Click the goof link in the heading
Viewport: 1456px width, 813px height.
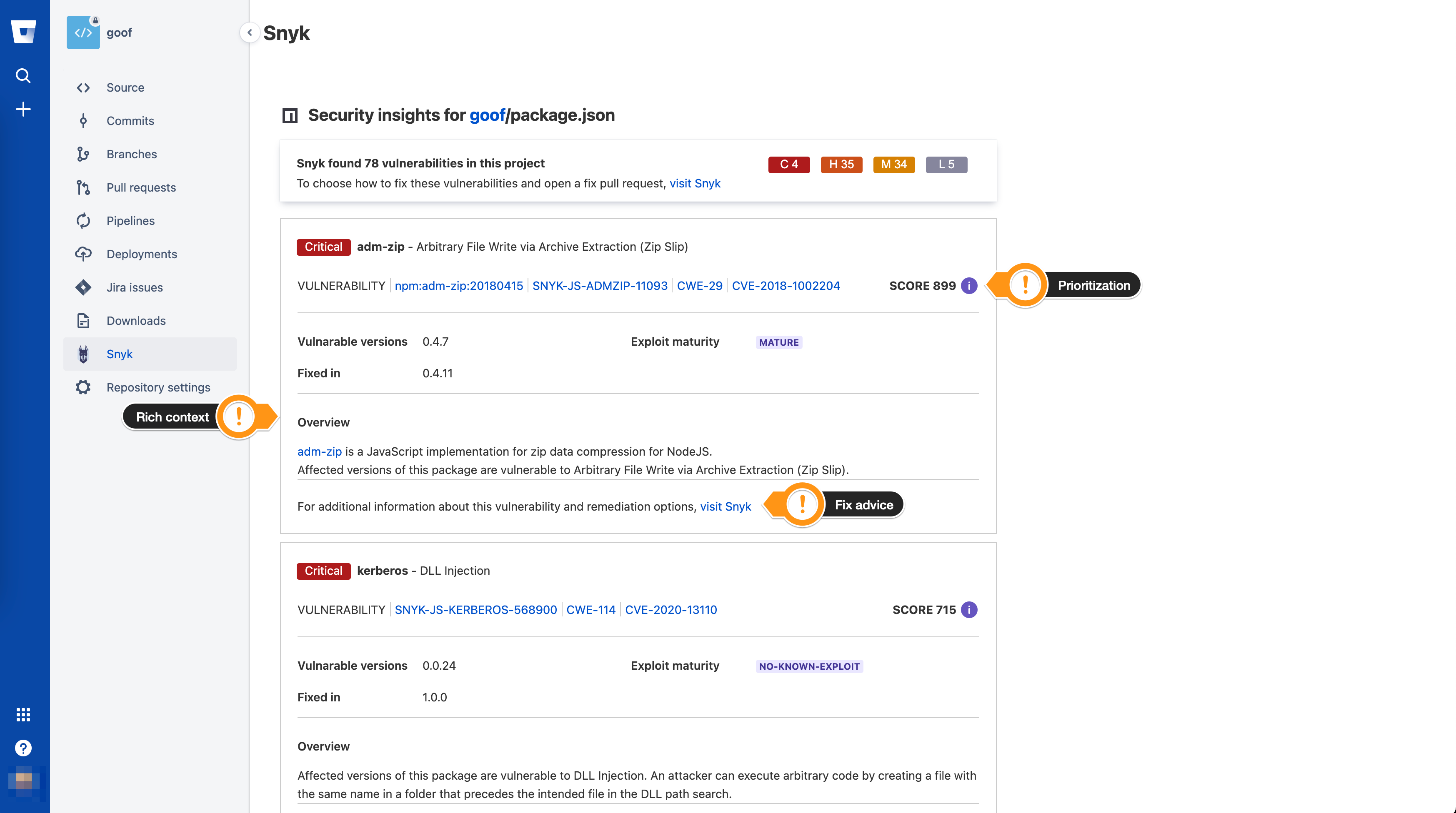[x=487, y=115]
